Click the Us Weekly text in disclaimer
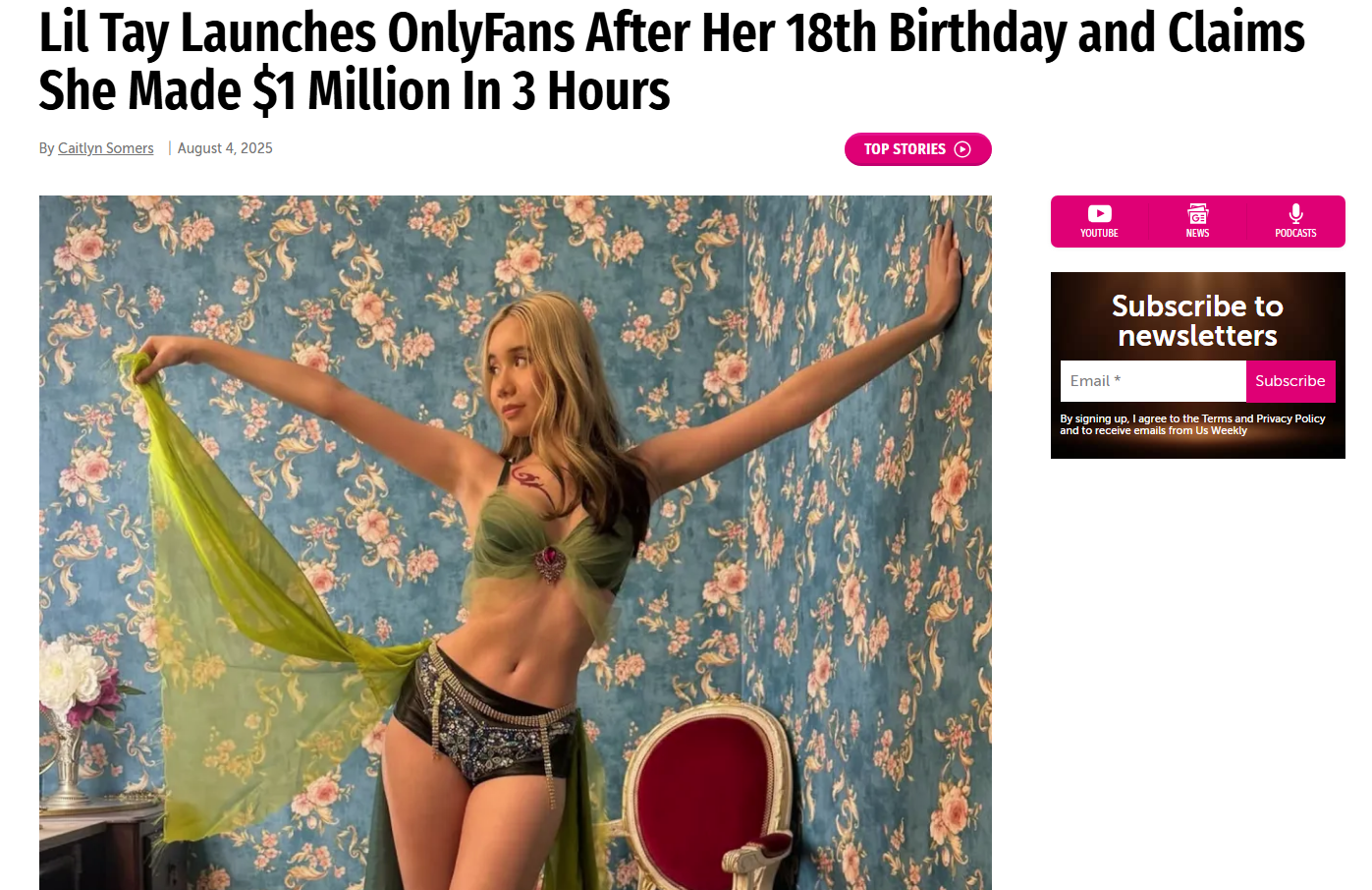This screenshot has height=890, width=1372. coord(1221,430)
